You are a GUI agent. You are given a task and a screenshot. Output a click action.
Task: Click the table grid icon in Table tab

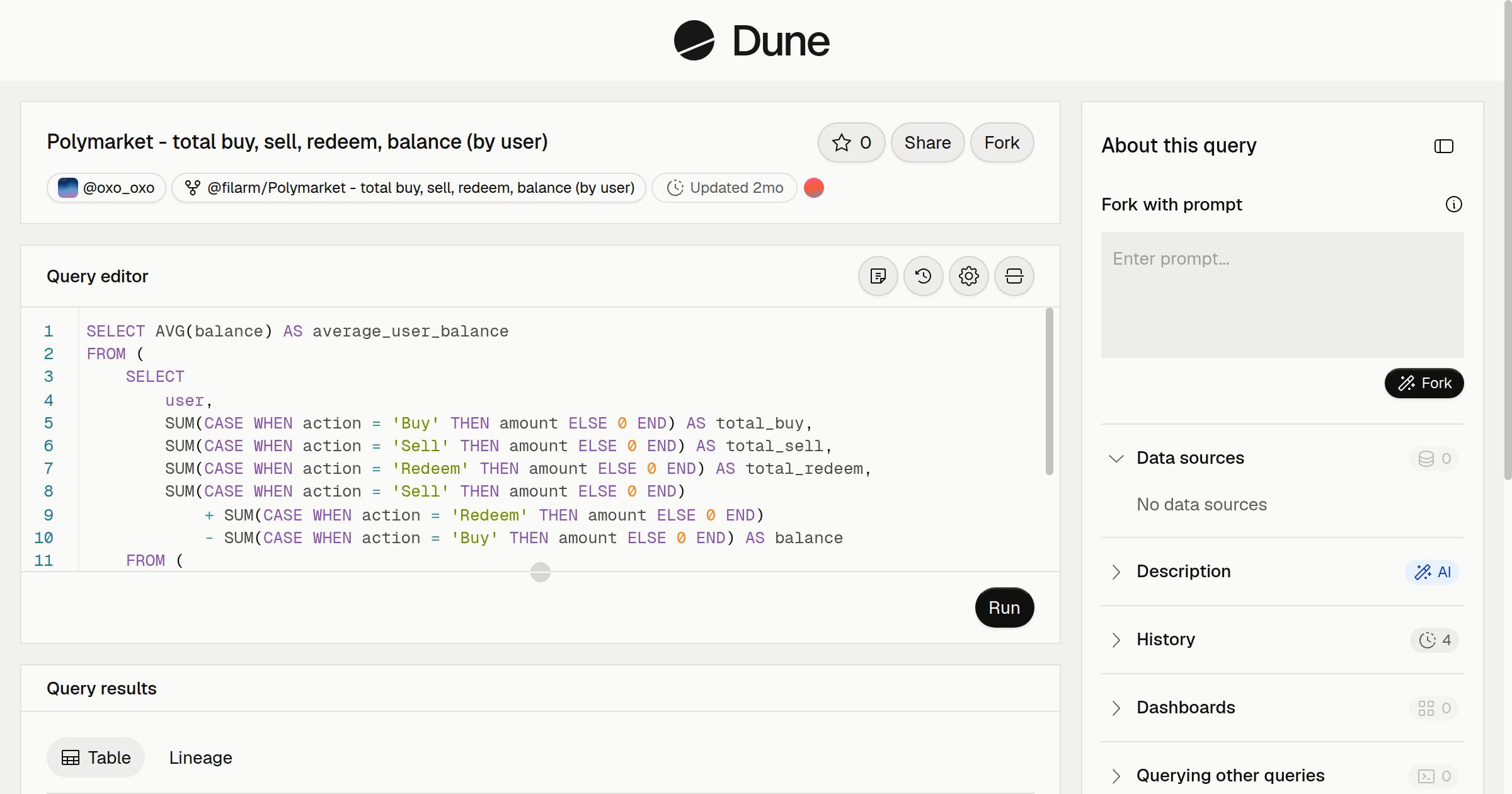point(71,757)
